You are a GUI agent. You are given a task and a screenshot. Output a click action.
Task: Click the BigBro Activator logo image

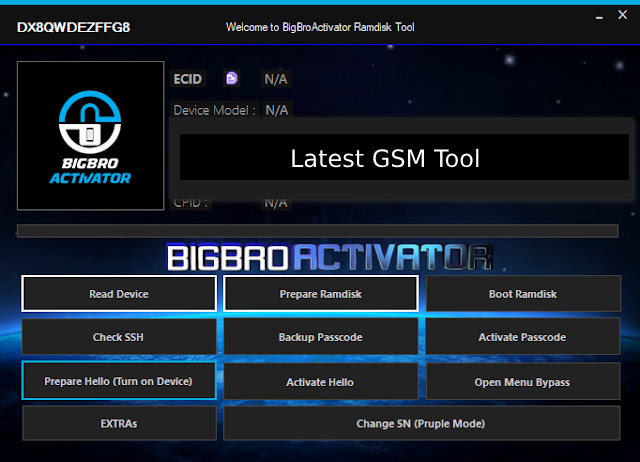coord(91,135)
